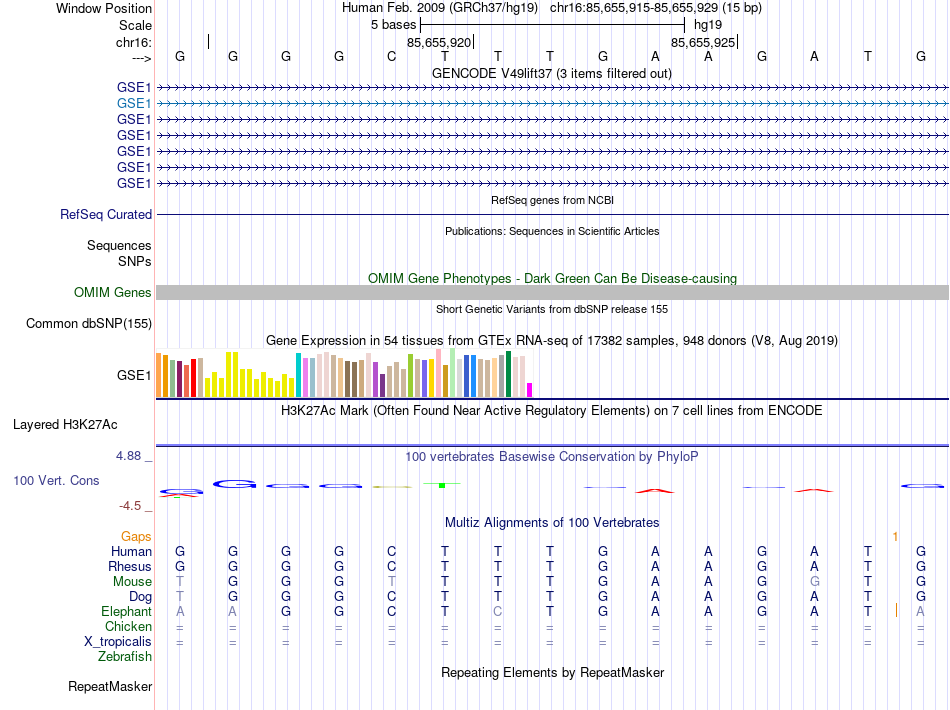The image size is (950, 710).
Task: Click the green T conservation glyph
Action: click(442, 485)
